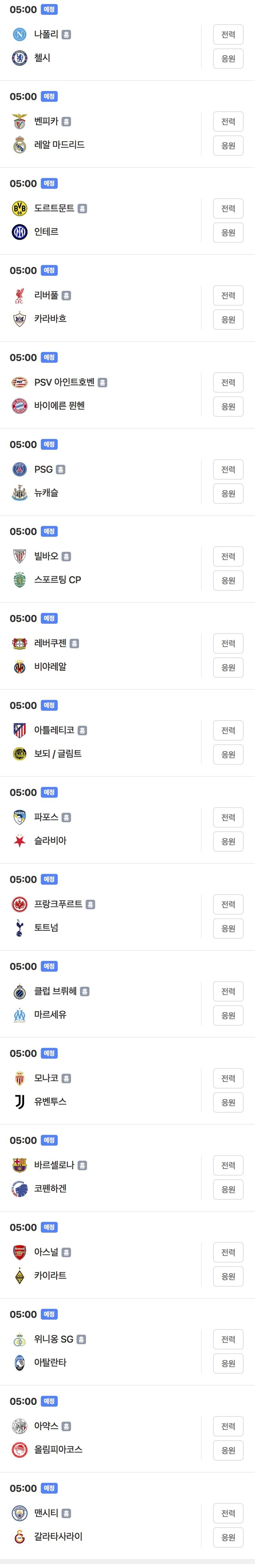Click the Galatasaray logo icon
This screenshot has width=255, height=1568.
tap(19, 1536)
